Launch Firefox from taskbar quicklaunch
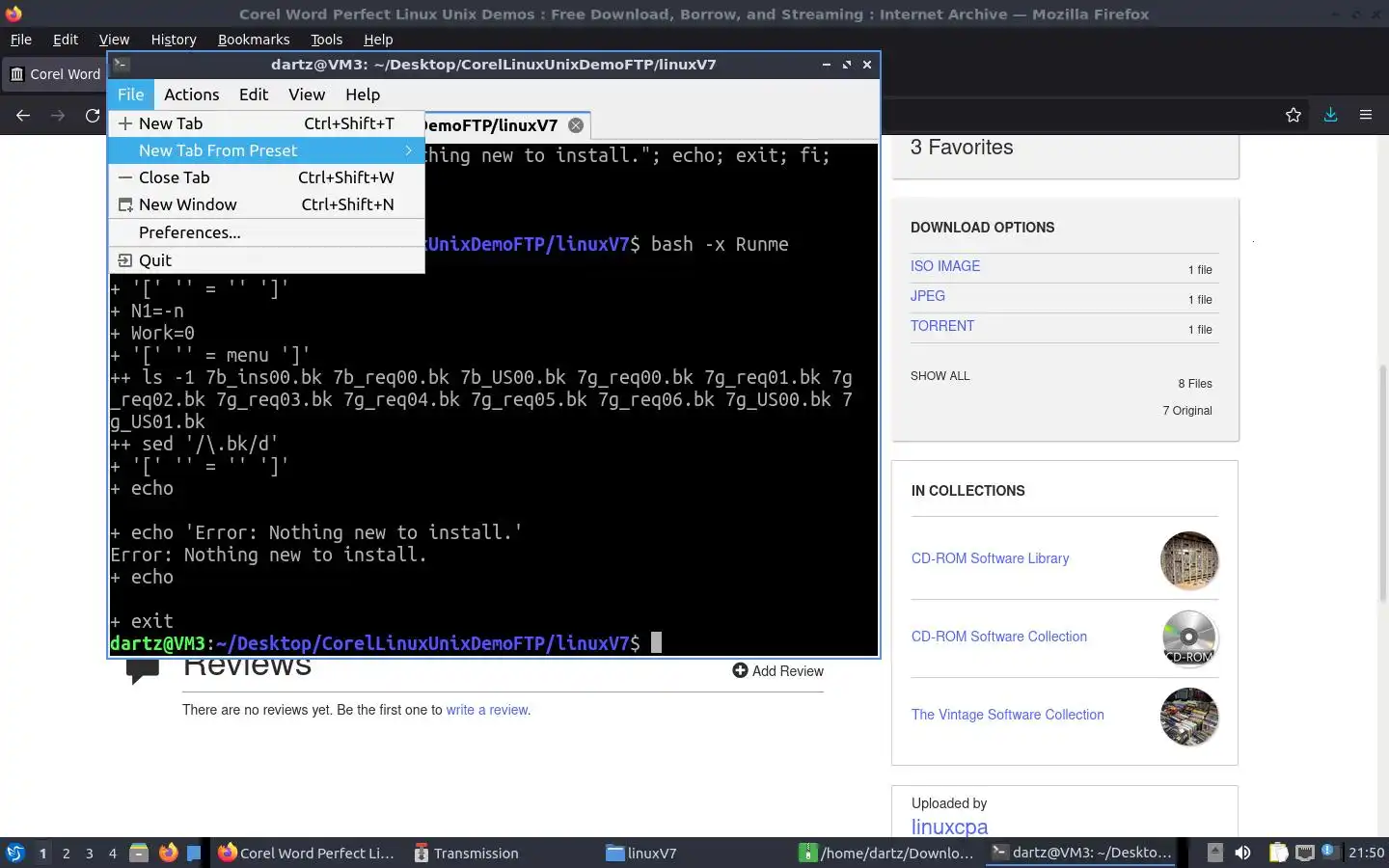 point(168,853)
